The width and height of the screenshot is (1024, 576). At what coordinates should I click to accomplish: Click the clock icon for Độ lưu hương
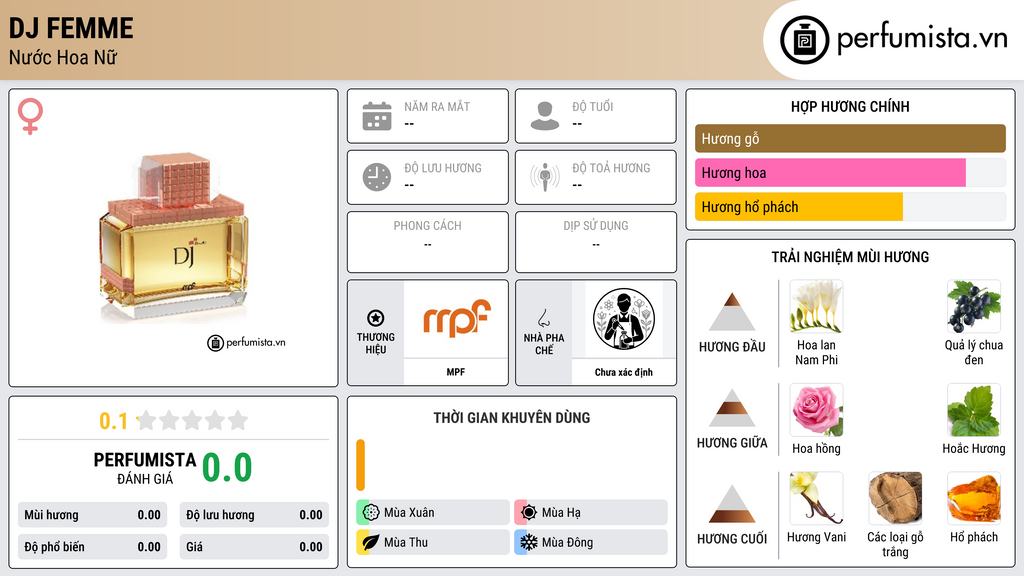[377, 177]
